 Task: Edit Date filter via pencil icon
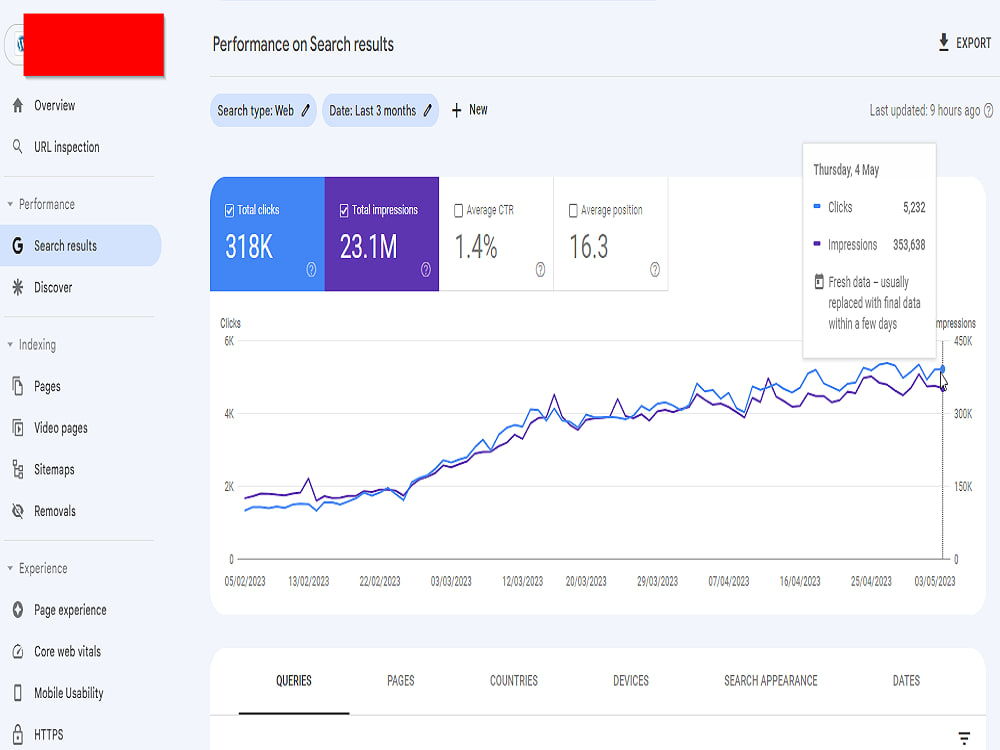[x=428, y=110]
